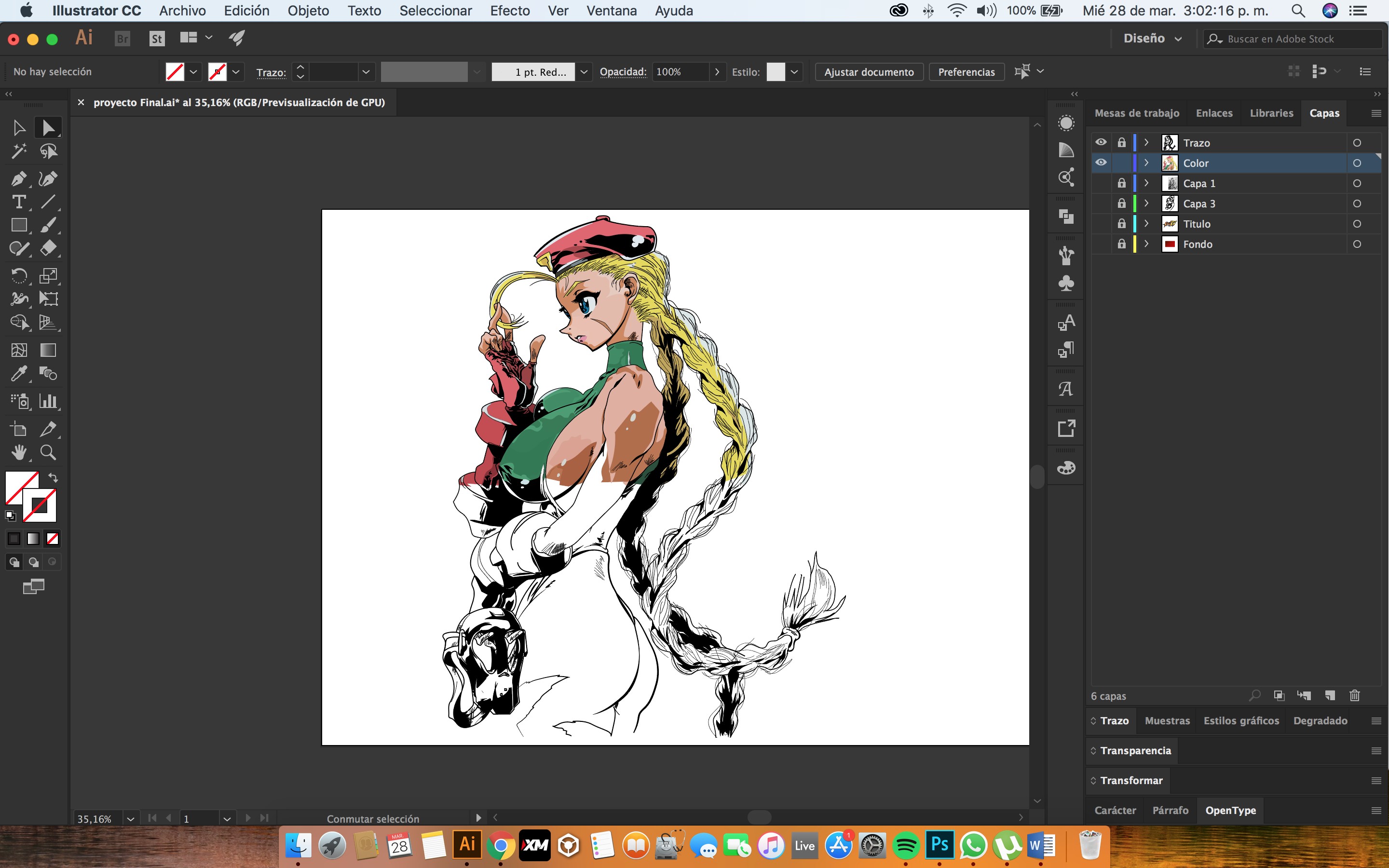Screen dimensions: 1389x868
Task: Select the Hand tool
Action: coord(18,452)
